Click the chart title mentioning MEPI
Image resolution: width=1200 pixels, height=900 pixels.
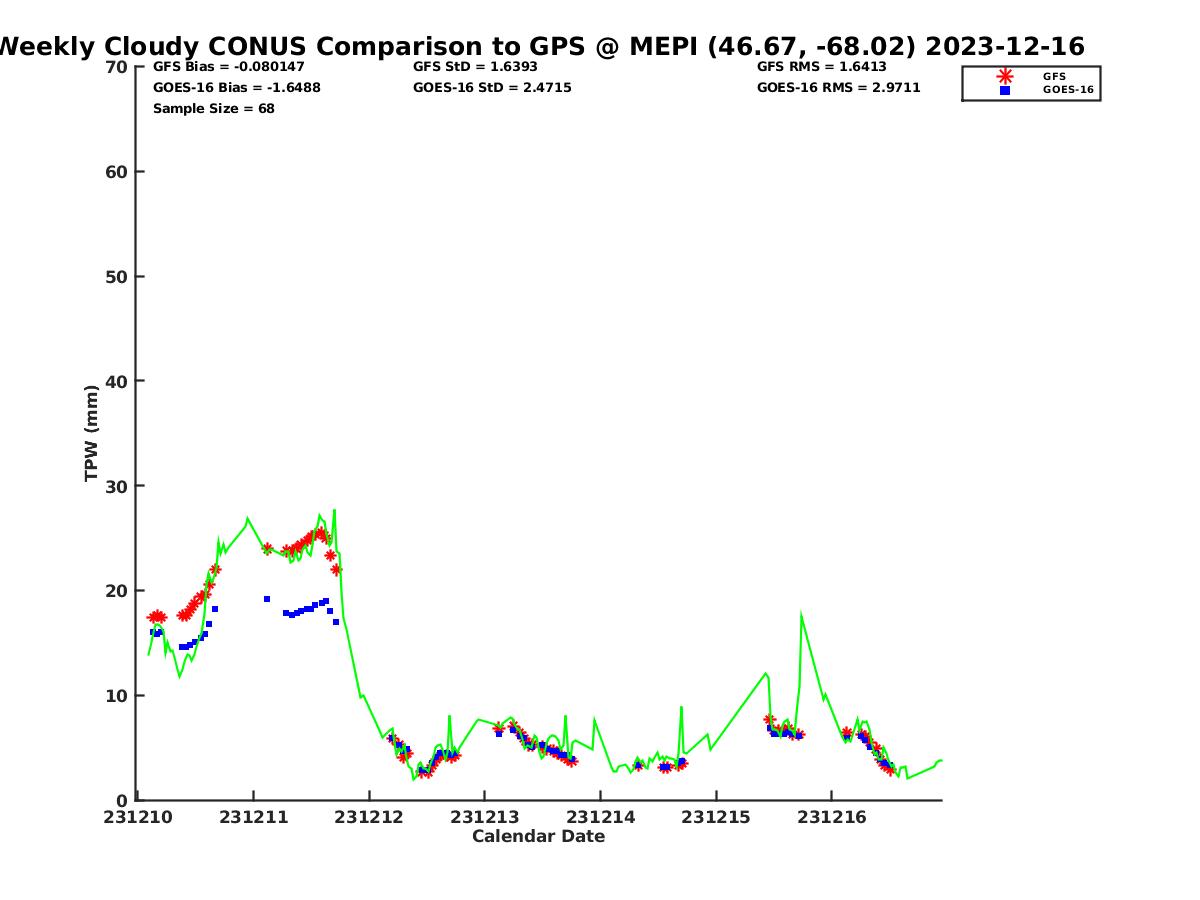point(540,46)
